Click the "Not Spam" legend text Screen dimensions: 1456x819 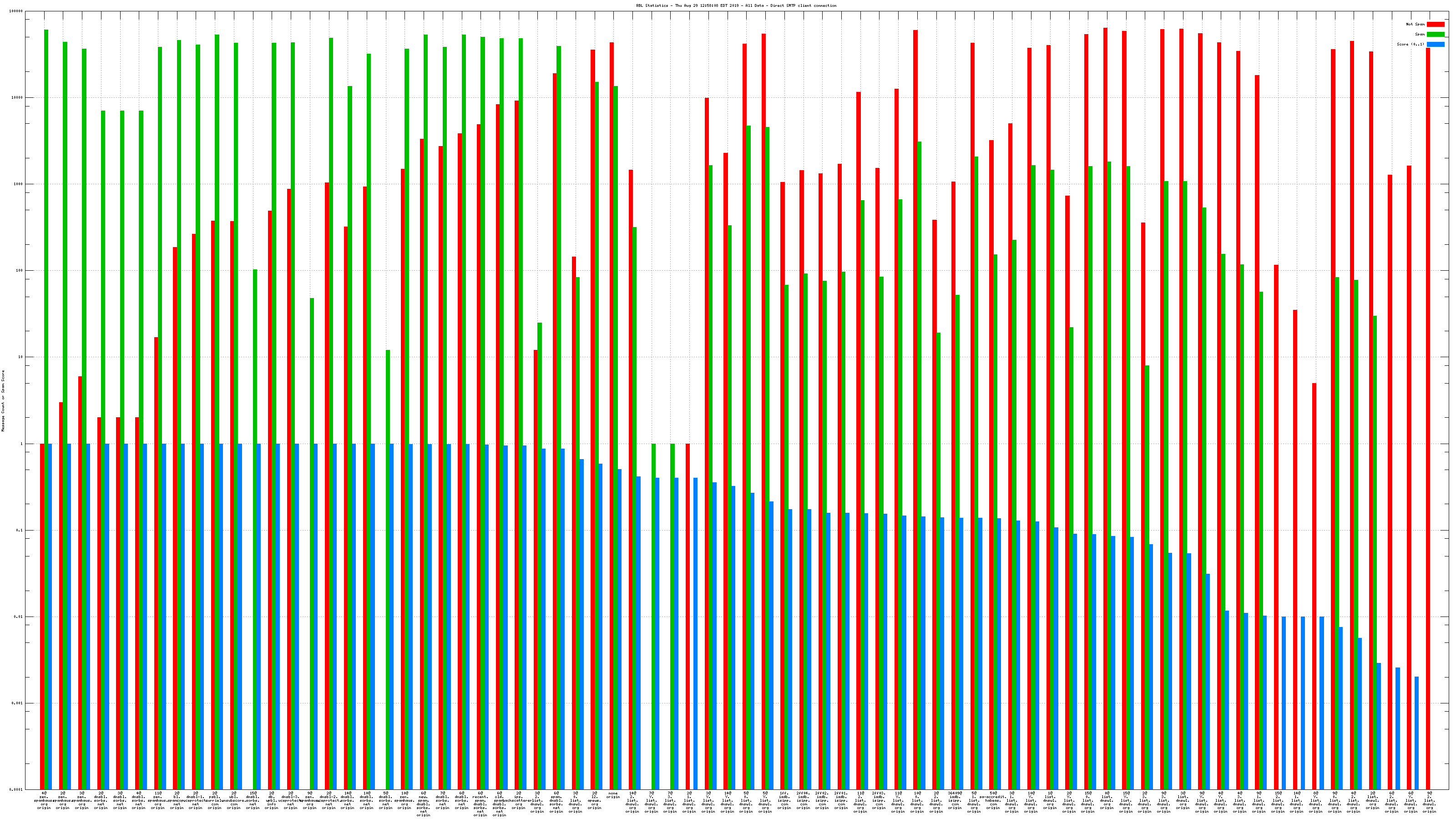[1416, 24]
